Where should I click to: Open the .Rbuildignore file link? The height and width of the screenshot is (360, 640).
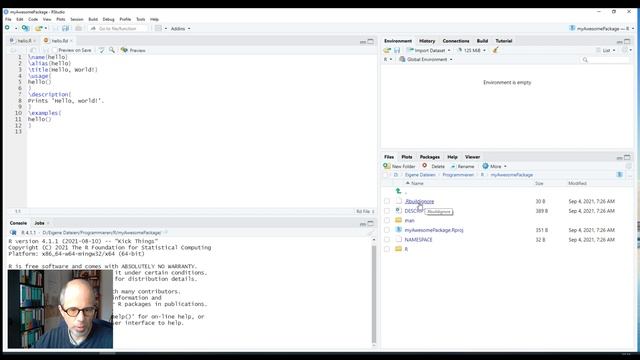pos(419,201)
